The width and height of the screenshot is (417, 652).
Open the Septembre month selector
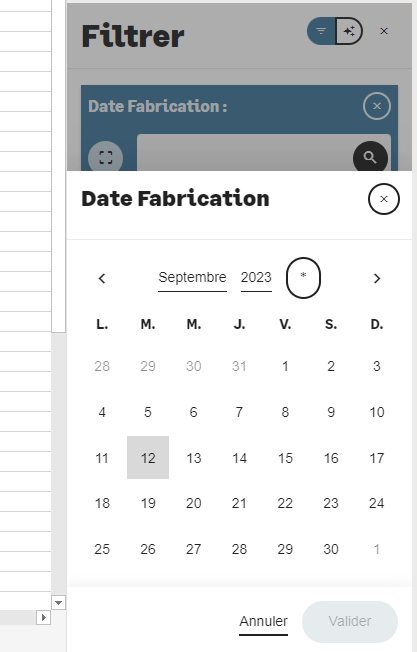tap(192, 278)
